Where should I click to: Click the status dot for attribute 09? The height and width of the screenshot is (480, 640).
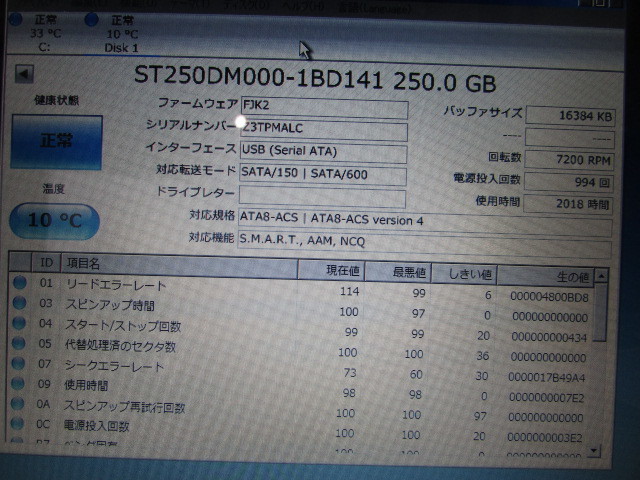coord(18,383)
